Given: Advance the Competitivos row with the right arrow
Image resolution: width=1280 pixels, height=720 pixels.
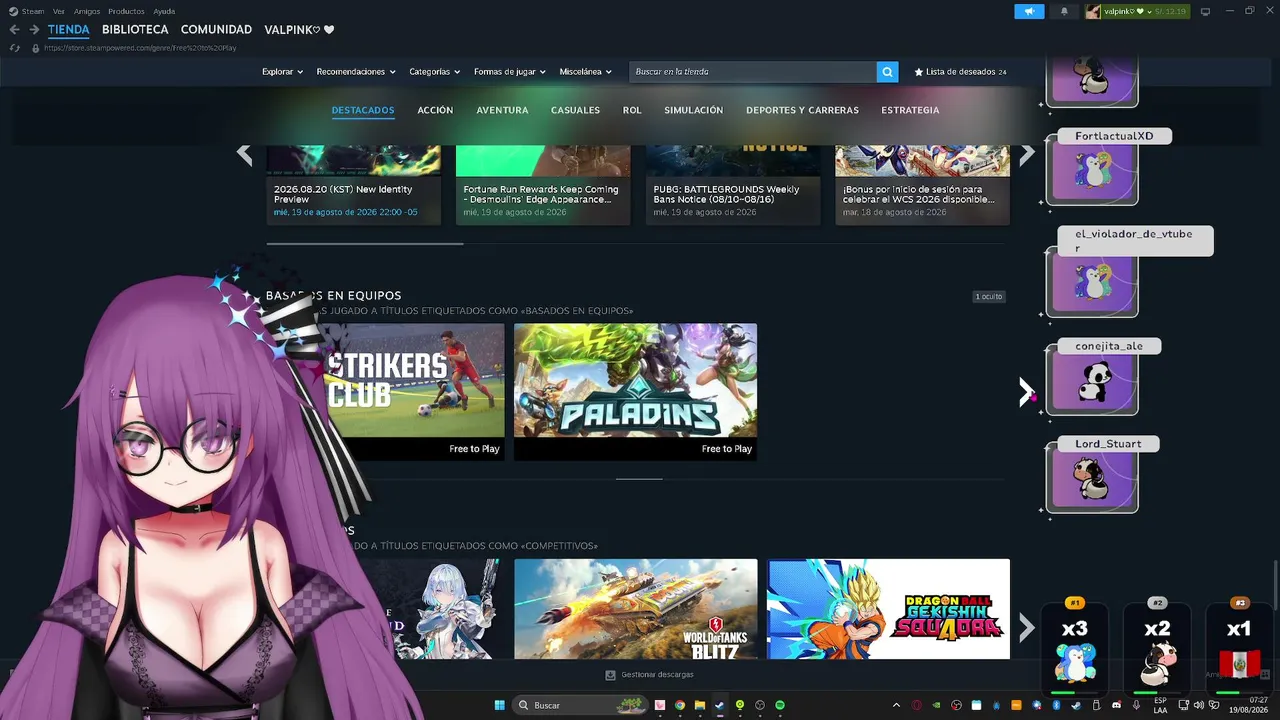Looking at the screenshot, I should tap(1026, 628).
